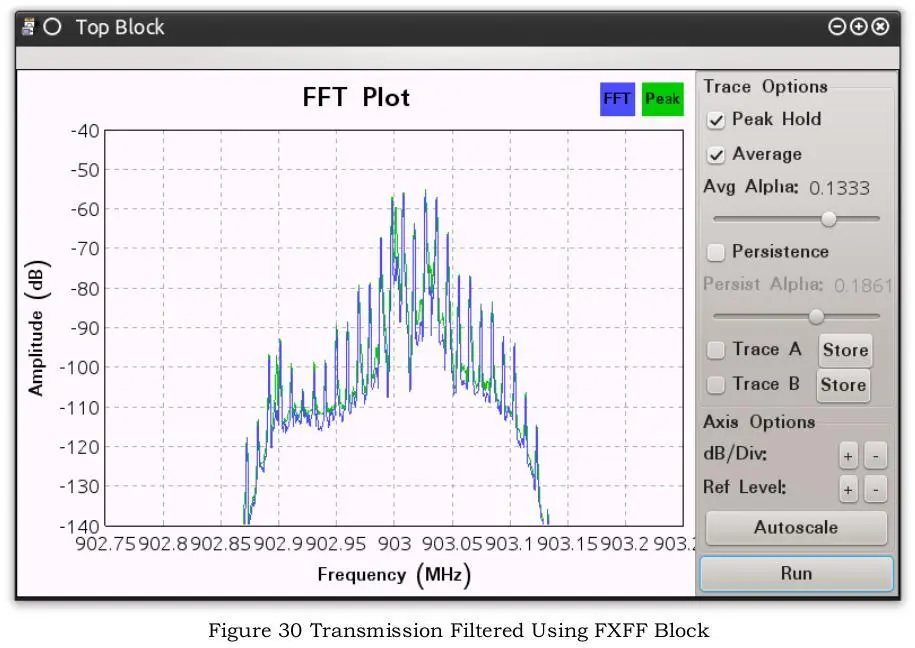Screen dimensions: 915x648
Task: Lower Ref Level with the minus button
Action: (x=875, y=490)
